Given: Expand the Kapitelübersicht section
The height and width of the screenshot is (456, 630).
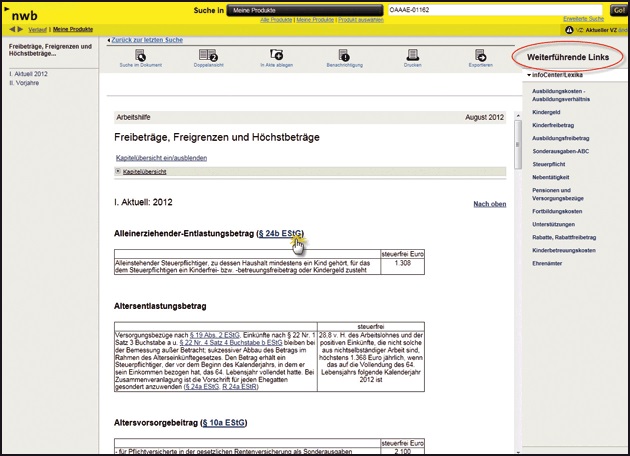Looking at the screenshot, I should tap(120, 171).
